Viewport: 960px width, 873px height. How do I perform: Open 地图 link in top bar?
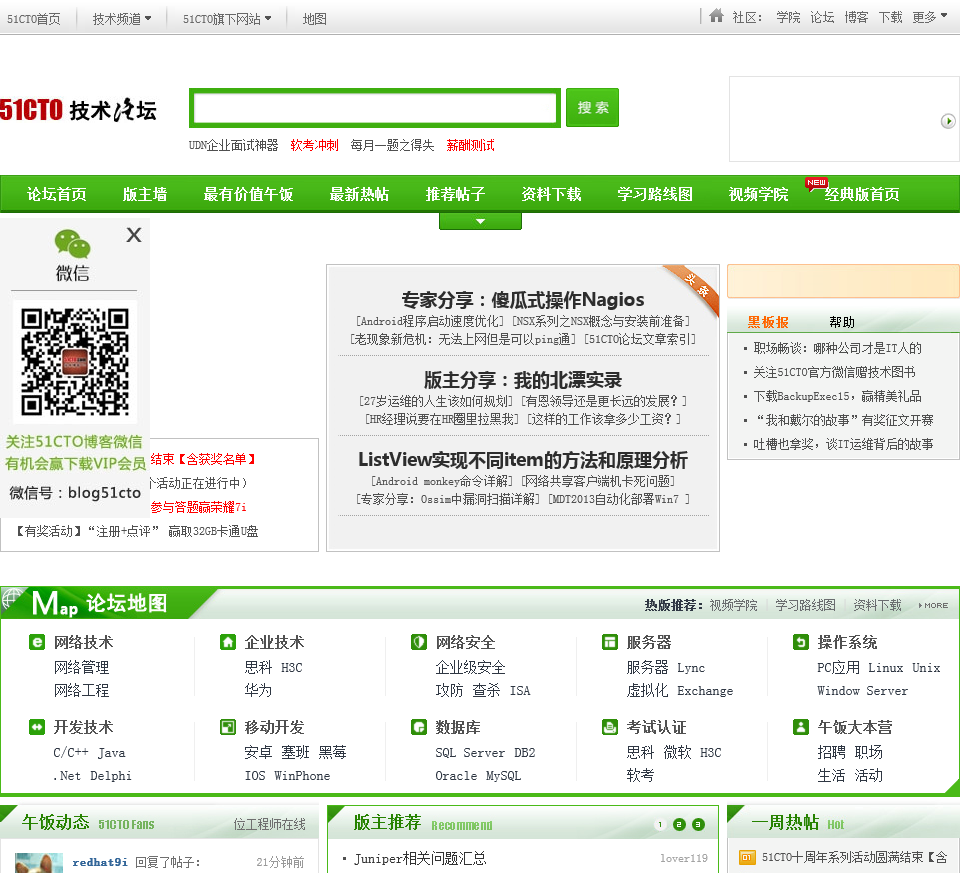(315, 19)
